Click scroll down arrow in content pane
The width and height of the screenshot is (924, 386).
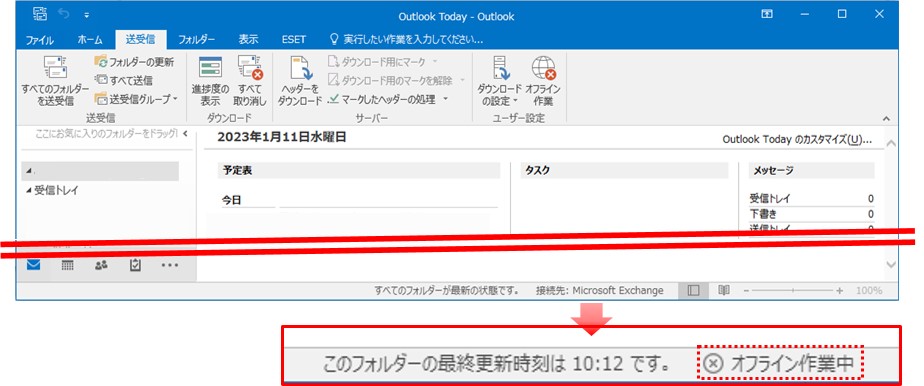892,265
